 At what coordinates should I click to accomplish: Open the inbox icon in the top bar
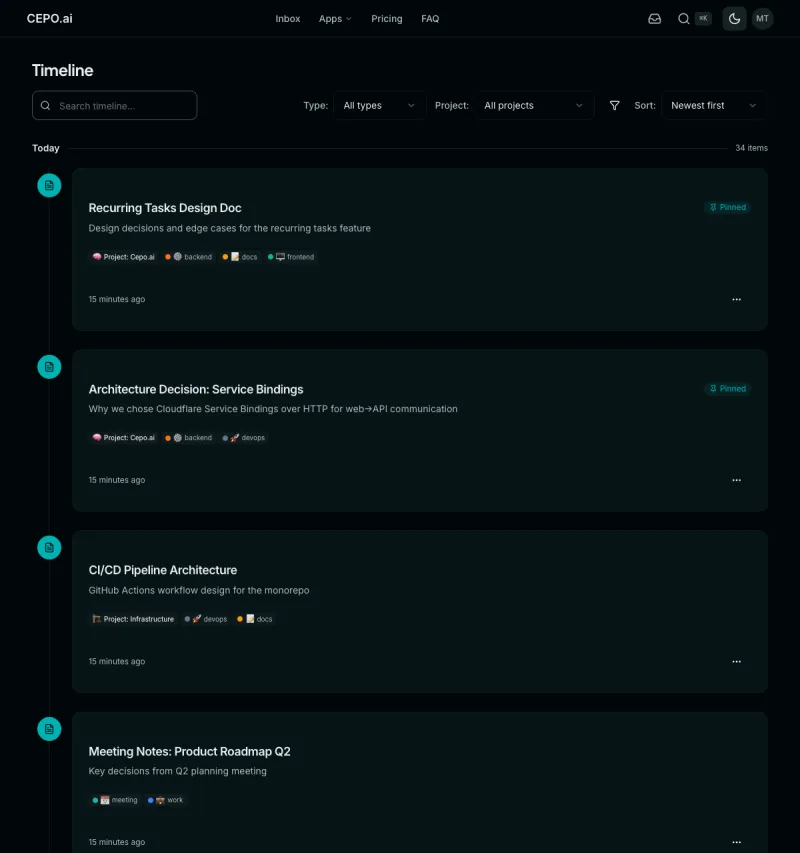[x=654, y=18]
